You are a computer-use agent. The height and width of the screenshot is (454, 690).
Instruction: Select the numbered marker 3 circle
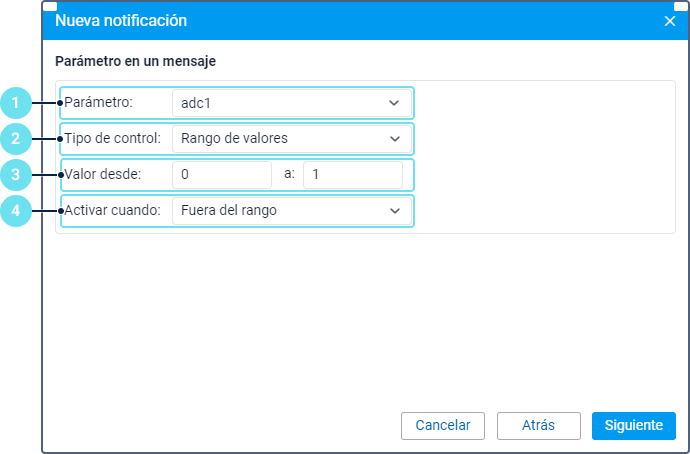point(16,175)
